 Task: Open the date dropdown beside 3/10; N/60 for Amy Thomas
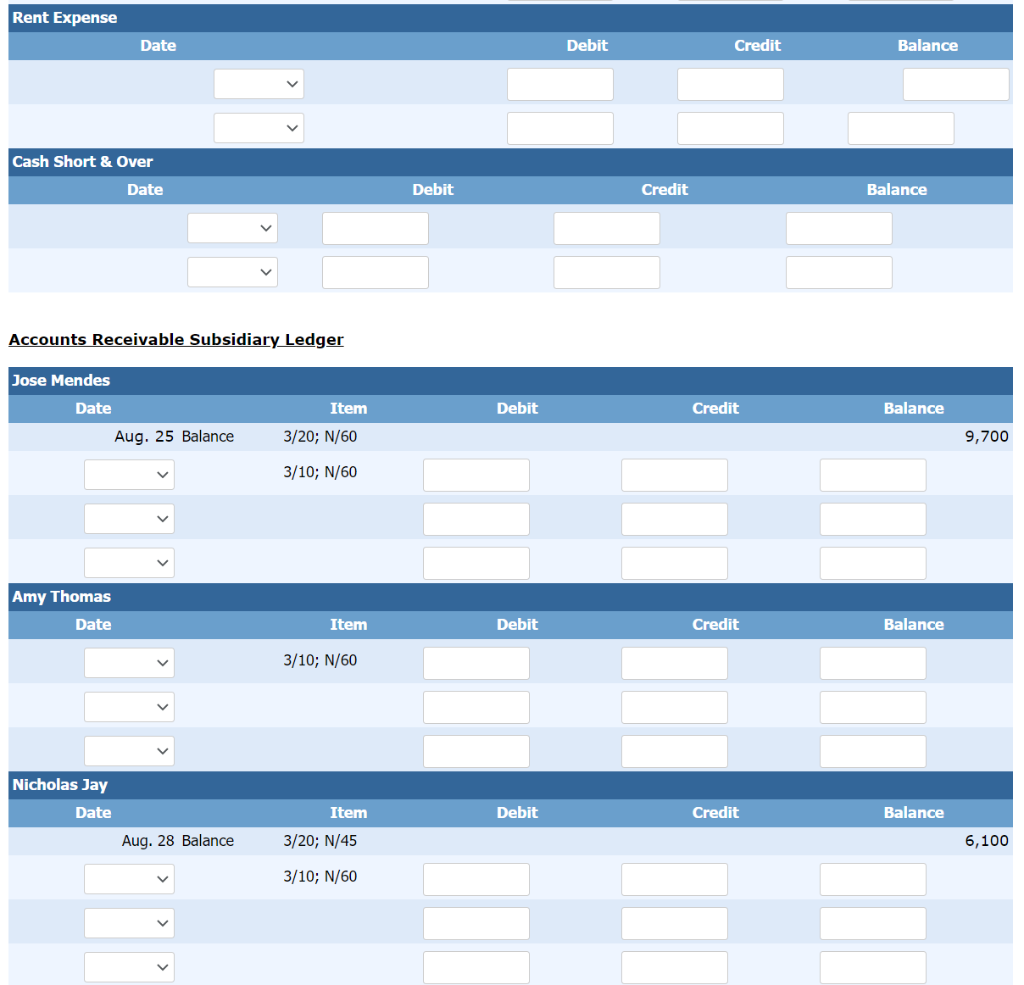[x=129, y=662]
